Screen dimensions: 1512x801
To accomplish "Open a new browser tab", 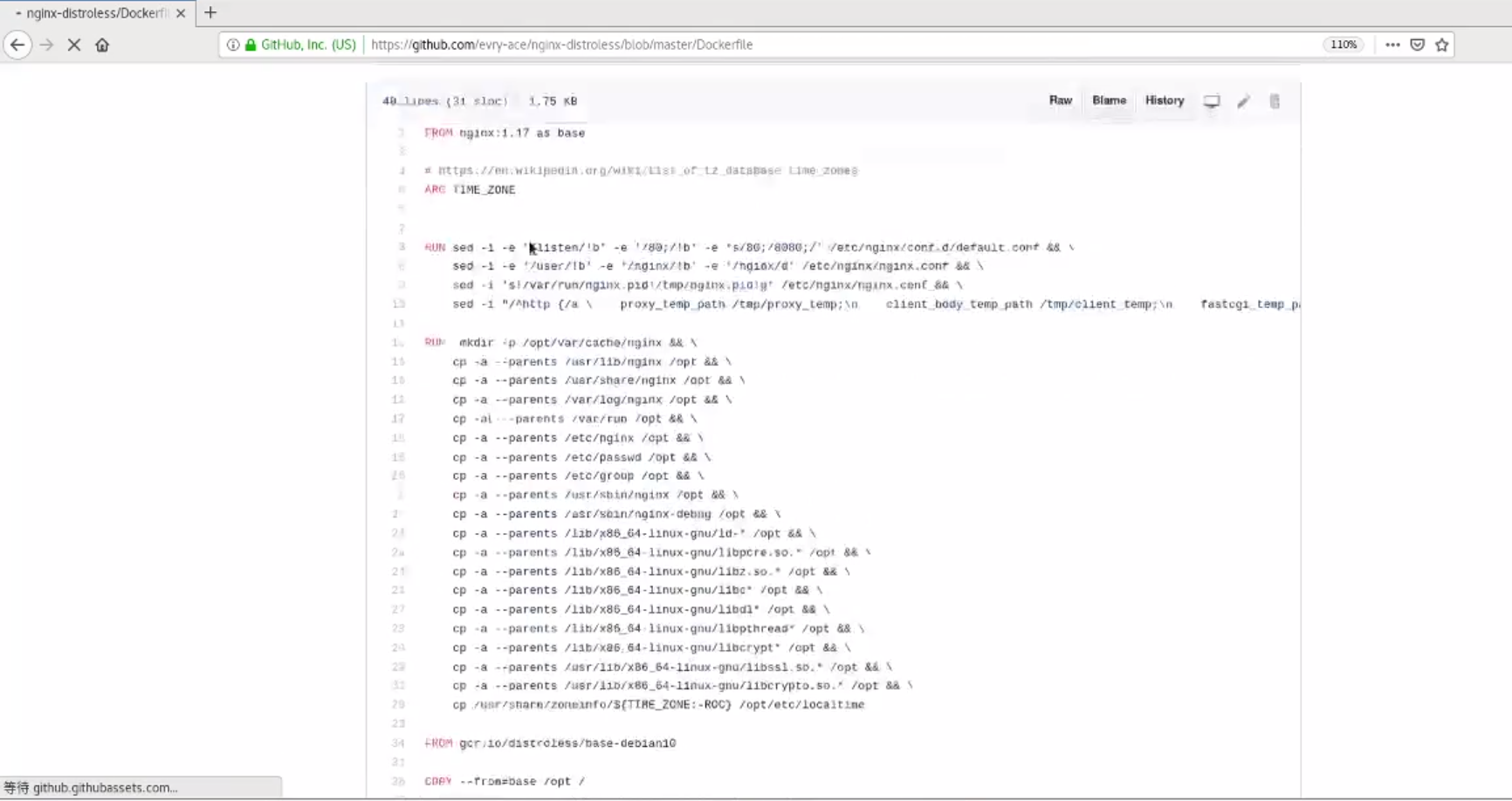I will [210, 12].
